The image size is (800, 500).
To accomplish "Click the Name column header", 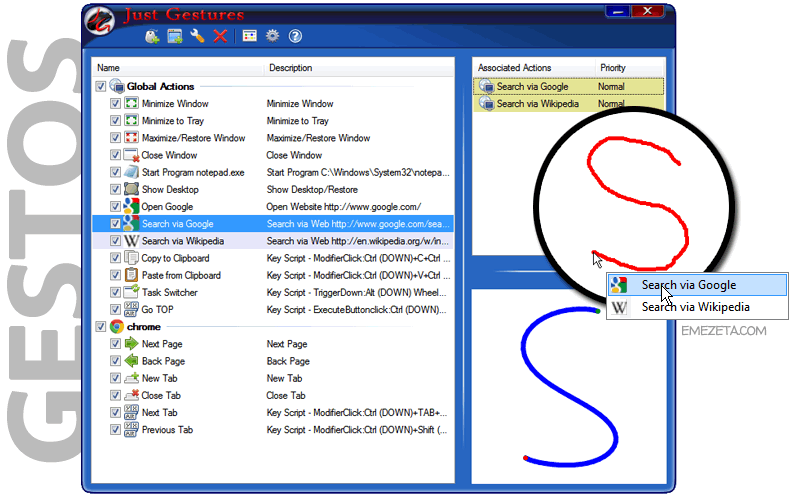I will pos(178,67).
